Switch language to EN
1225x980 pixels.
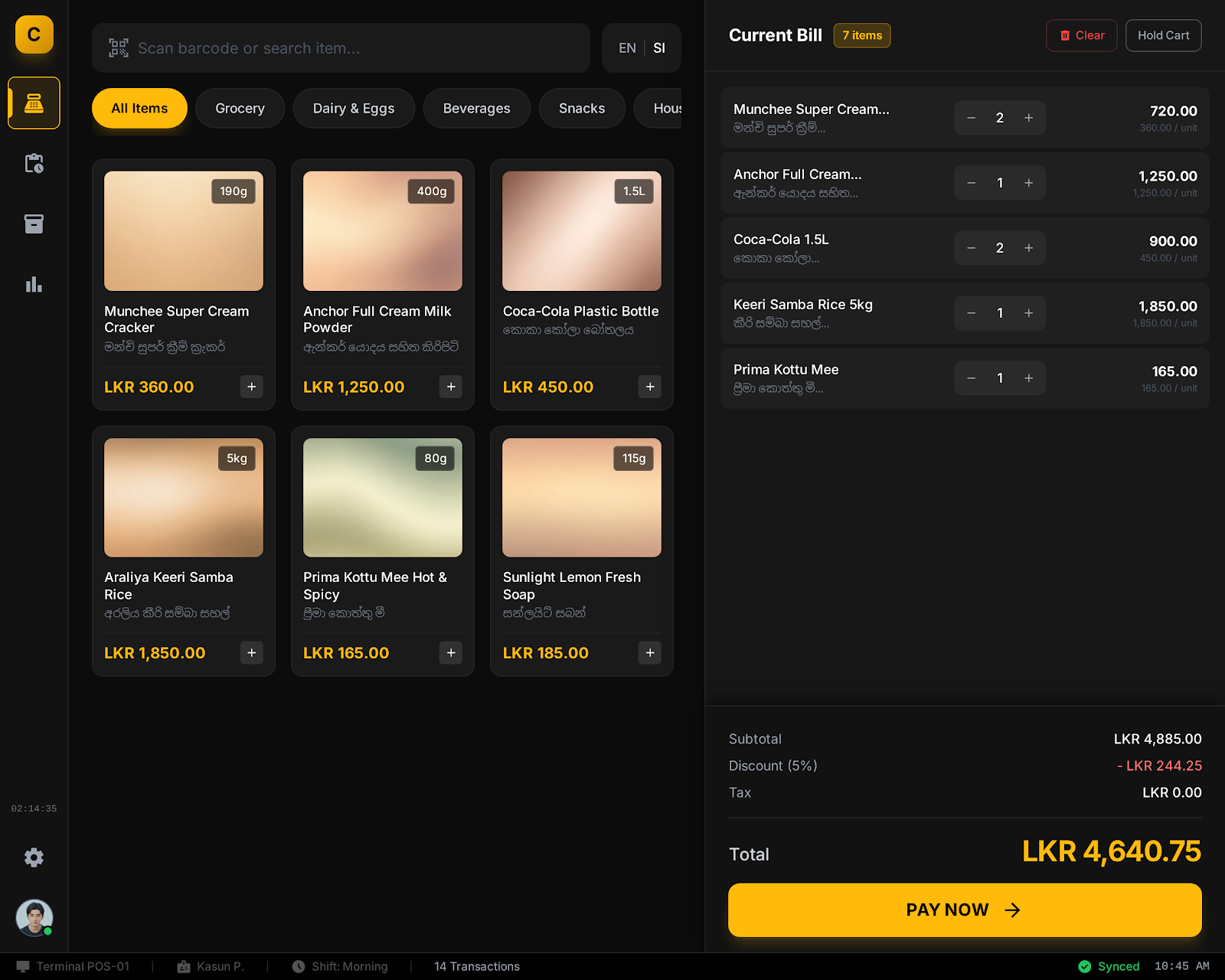627,48
